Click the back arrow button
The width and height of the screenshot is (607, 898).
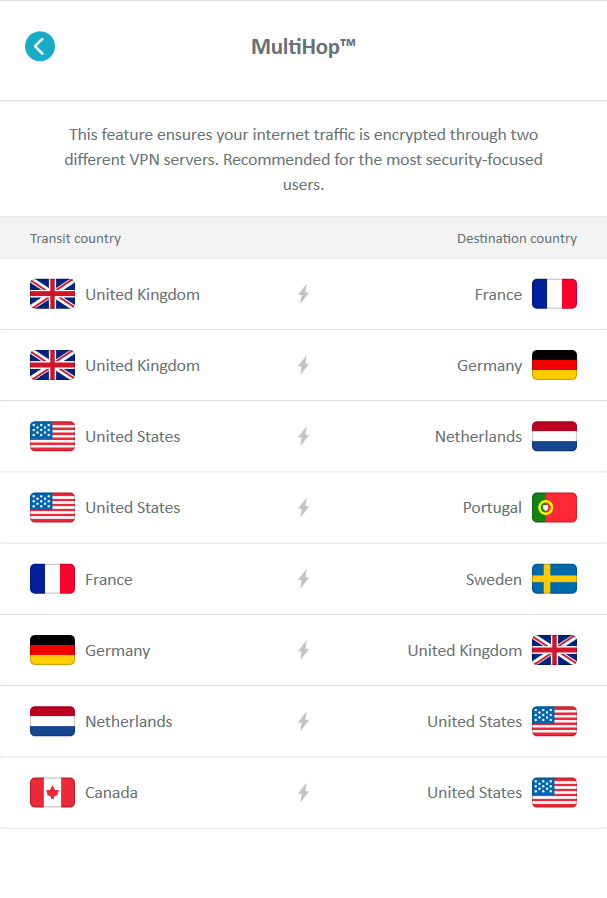[x=40, y=46]
